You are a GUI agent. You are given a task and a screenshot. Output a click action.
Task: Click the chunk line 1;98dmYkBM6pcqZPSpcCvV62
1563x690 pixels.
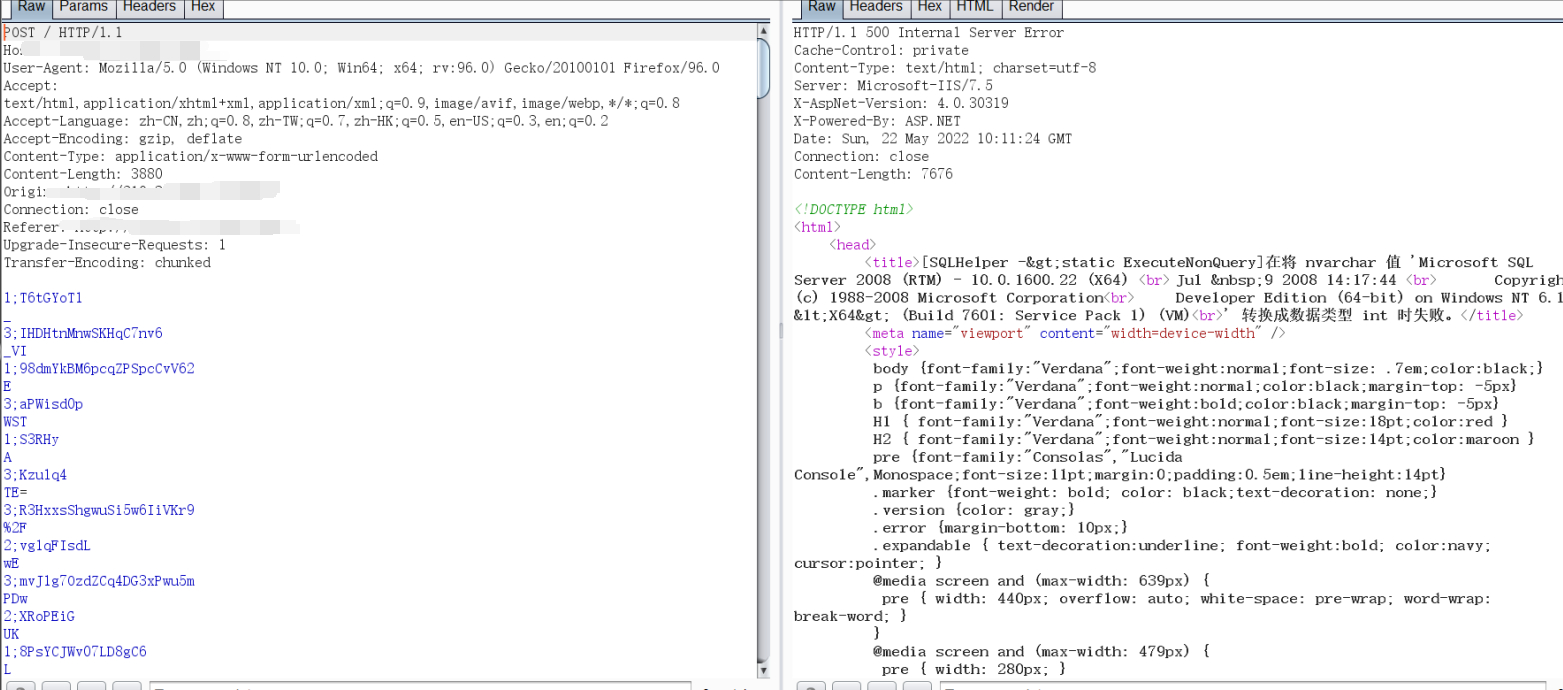pos(99,369)
